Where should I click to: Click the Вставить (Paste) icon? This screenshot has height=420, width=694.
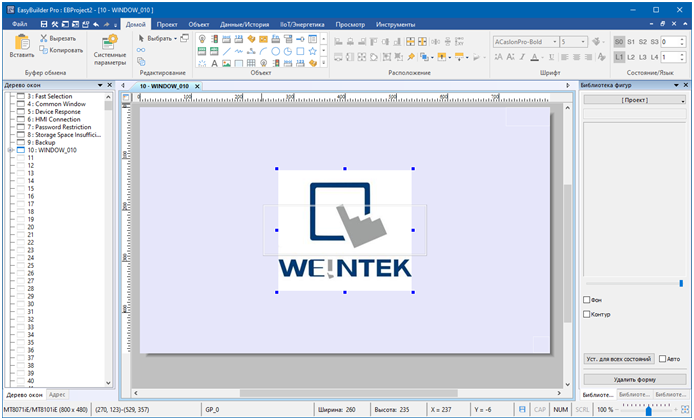pyautogui.click(x=22, y=42)
